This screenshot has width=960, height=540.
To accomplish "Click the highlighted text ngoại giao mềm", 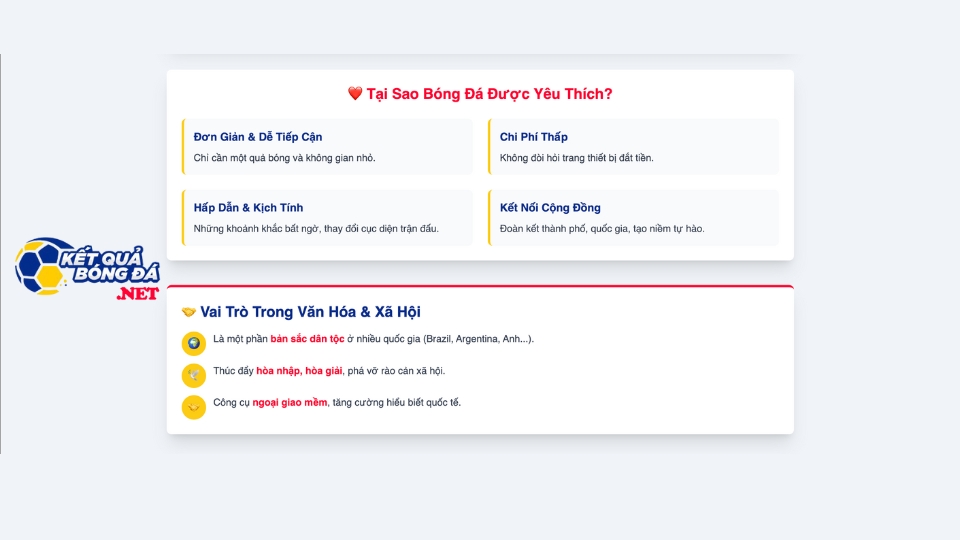I will [290, 402].
